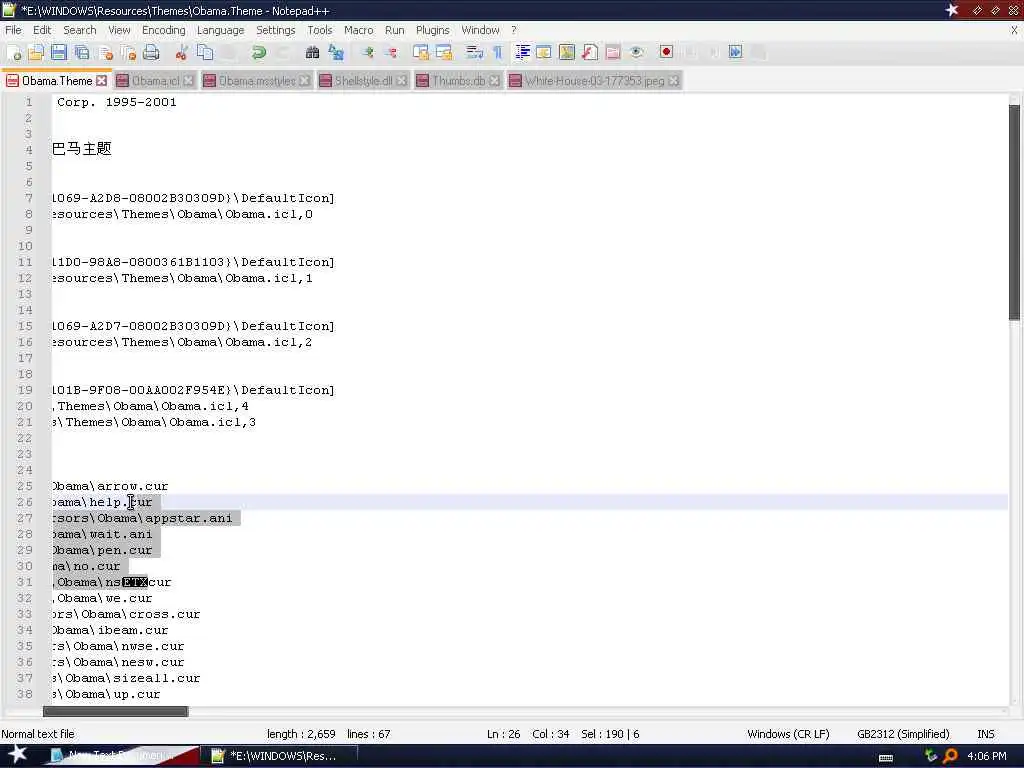Open the Run menu
The image size is (1024, 768).
pos(394,30)
